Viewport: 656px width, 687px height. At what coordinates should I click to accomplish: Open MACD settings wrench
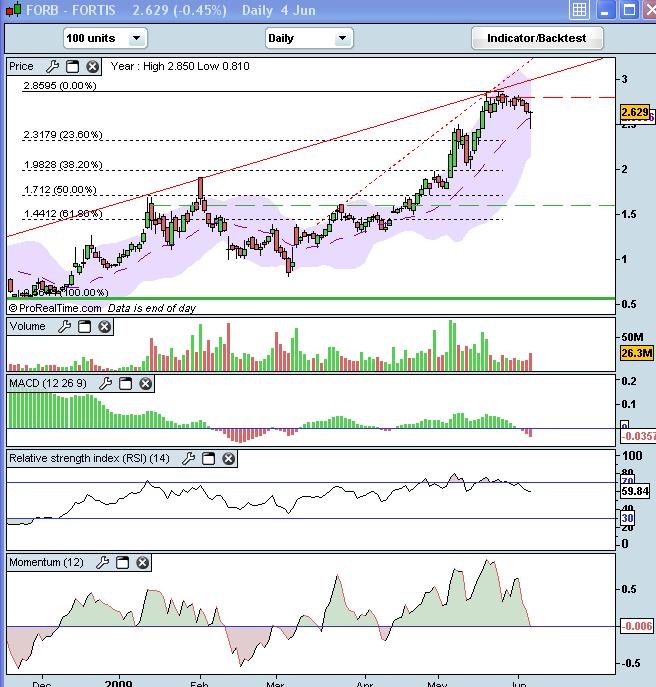(x=105, y=384)
